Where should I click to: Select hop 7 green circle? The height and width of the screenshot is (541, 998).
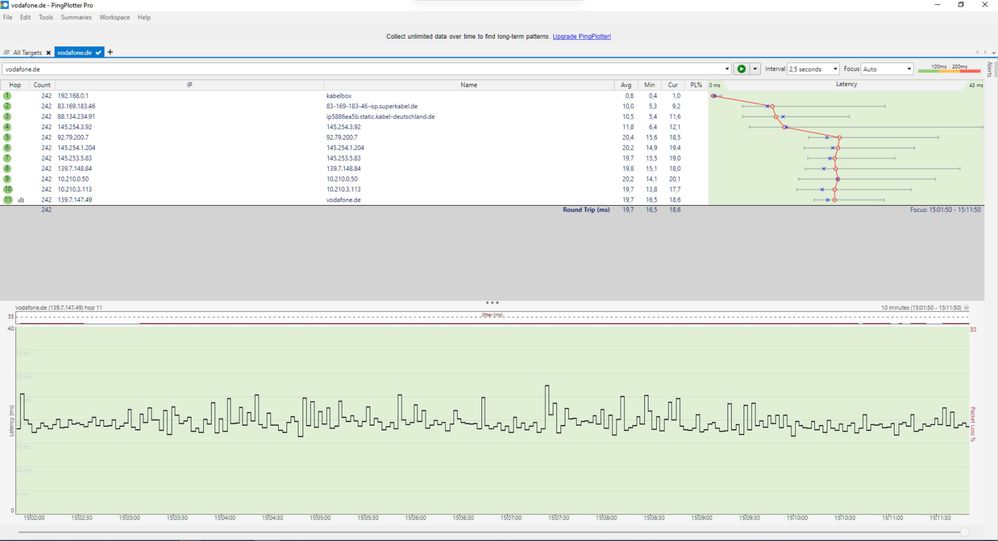[8, 158]
